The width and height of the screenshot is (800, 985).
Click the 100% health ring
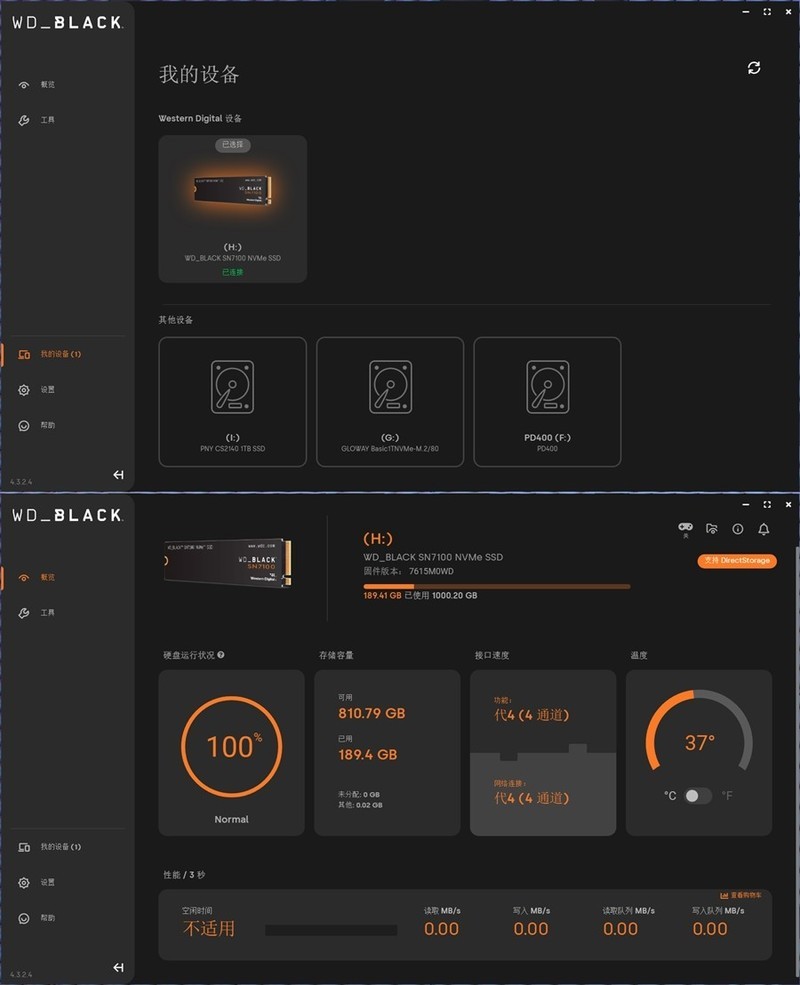click(232, 746)
